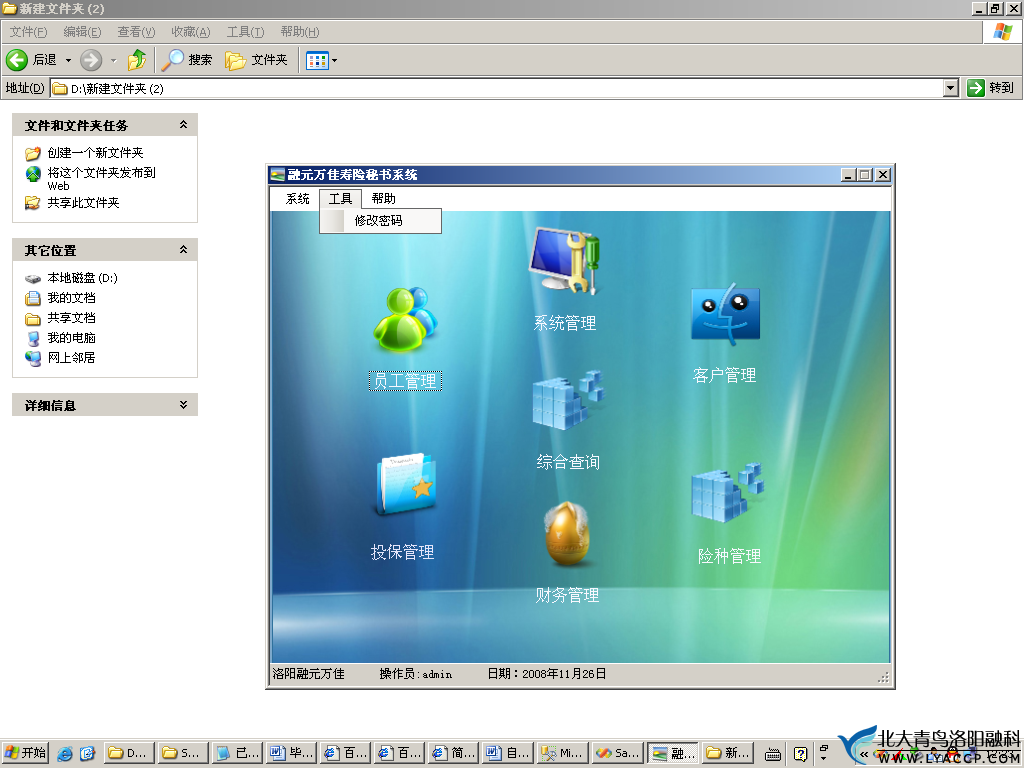This screenshot has width=1024, height=768.
Task: Click the 开始 Start button
Action: [25, 753]
